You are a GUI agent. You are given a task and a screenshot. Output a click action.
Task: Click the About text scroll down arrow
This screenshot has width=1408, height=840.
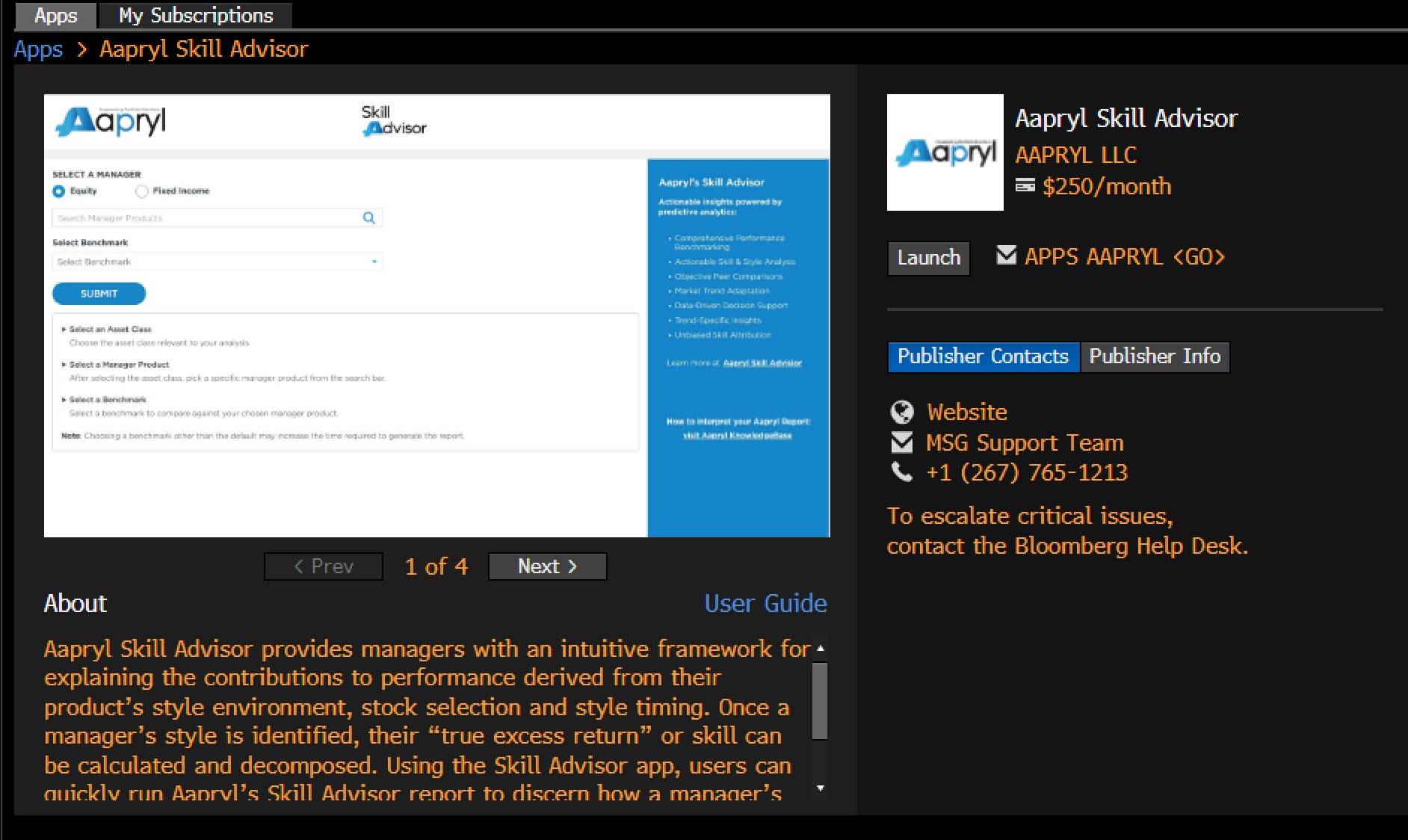click(821, 788)
